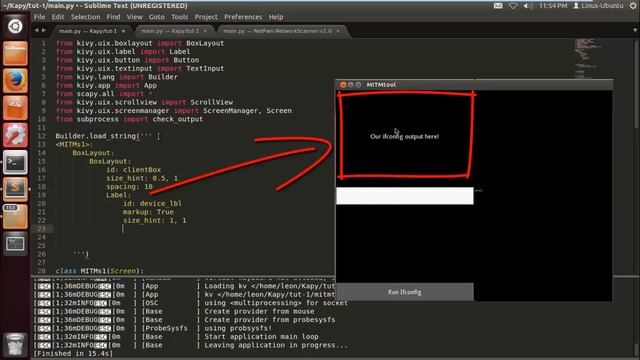The height and width of the screenshot is (360, 640).
Task: Click 'id: clientBox' in the code
Action: [133, 169]
